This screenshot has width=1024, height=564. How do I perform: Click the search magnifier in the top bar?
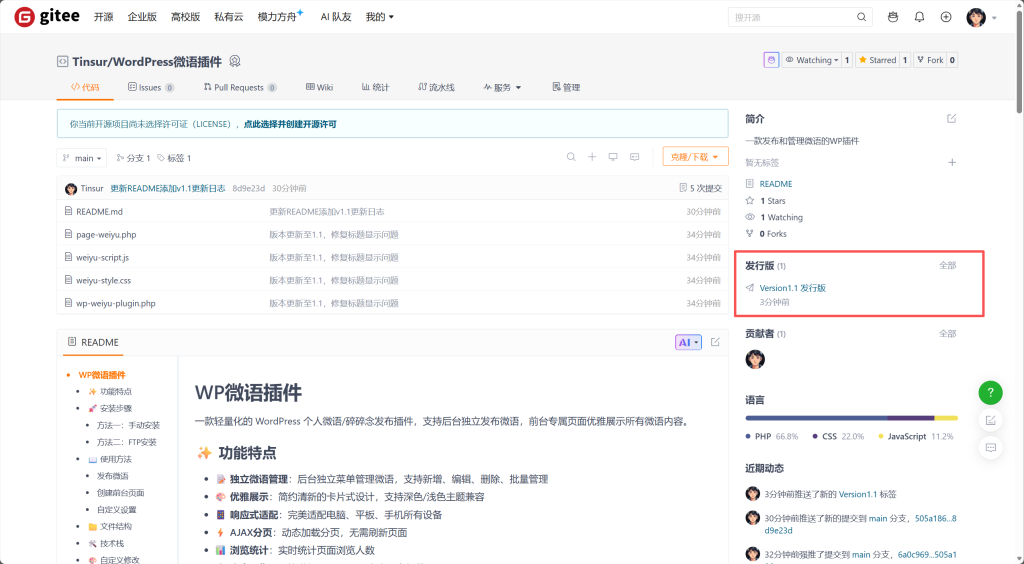tap(861, 17)
